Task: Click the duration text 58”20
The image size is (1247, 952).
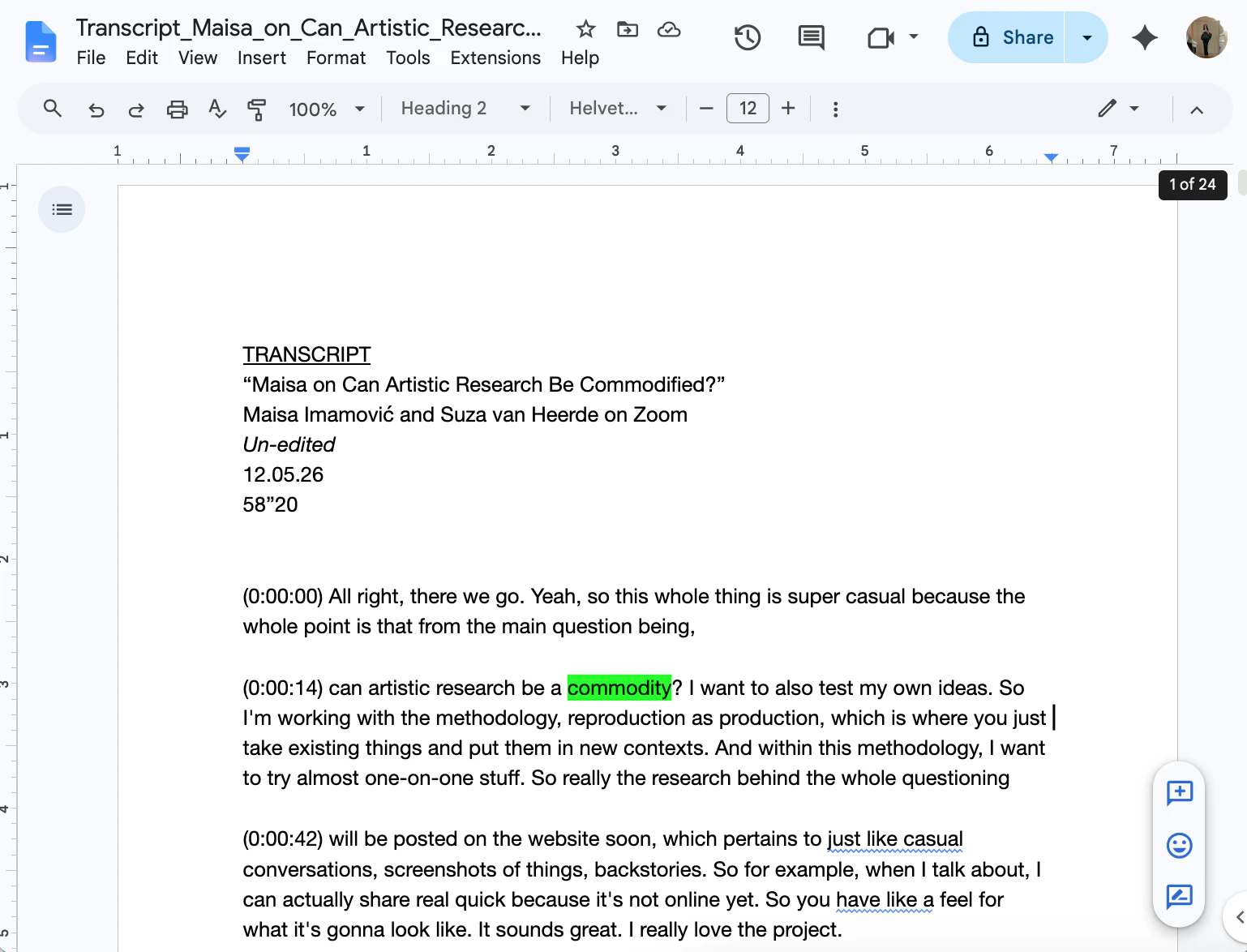Action: coord(270,504)
